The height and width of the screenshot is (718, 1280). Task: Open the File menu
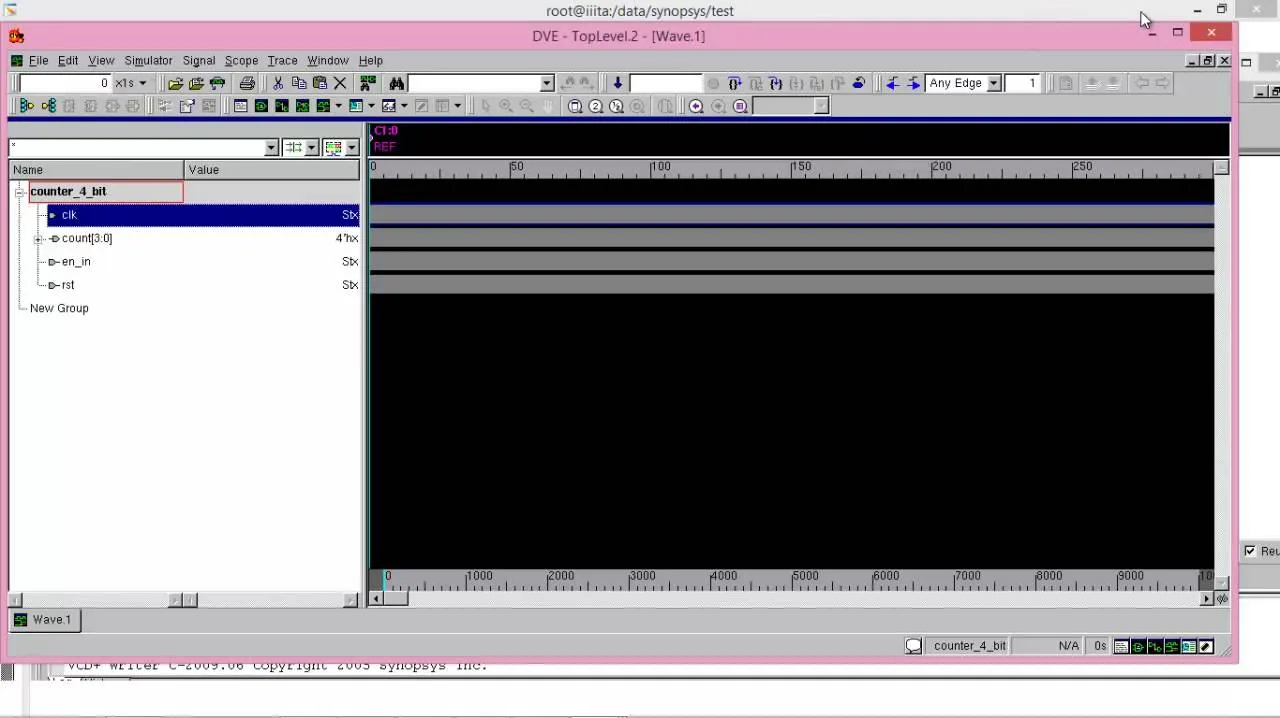(x=38, y=60)
